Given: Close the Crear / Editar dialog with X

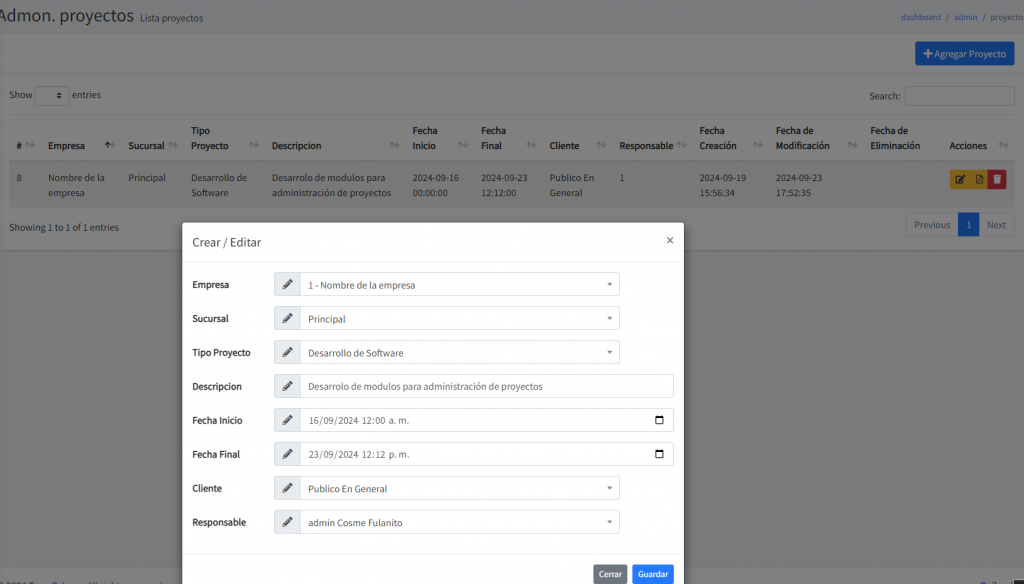Looking at the screenshot, I should point(670,240).
